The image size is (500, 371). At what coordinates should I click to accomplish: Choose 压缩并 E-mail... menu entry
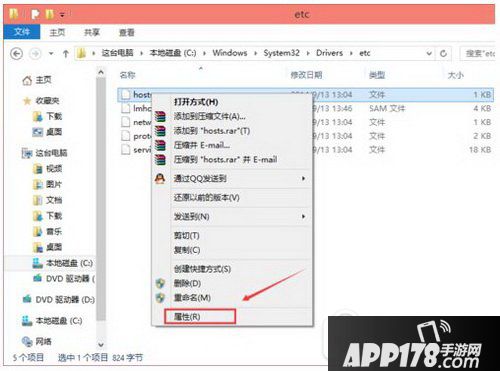point(202,145)
